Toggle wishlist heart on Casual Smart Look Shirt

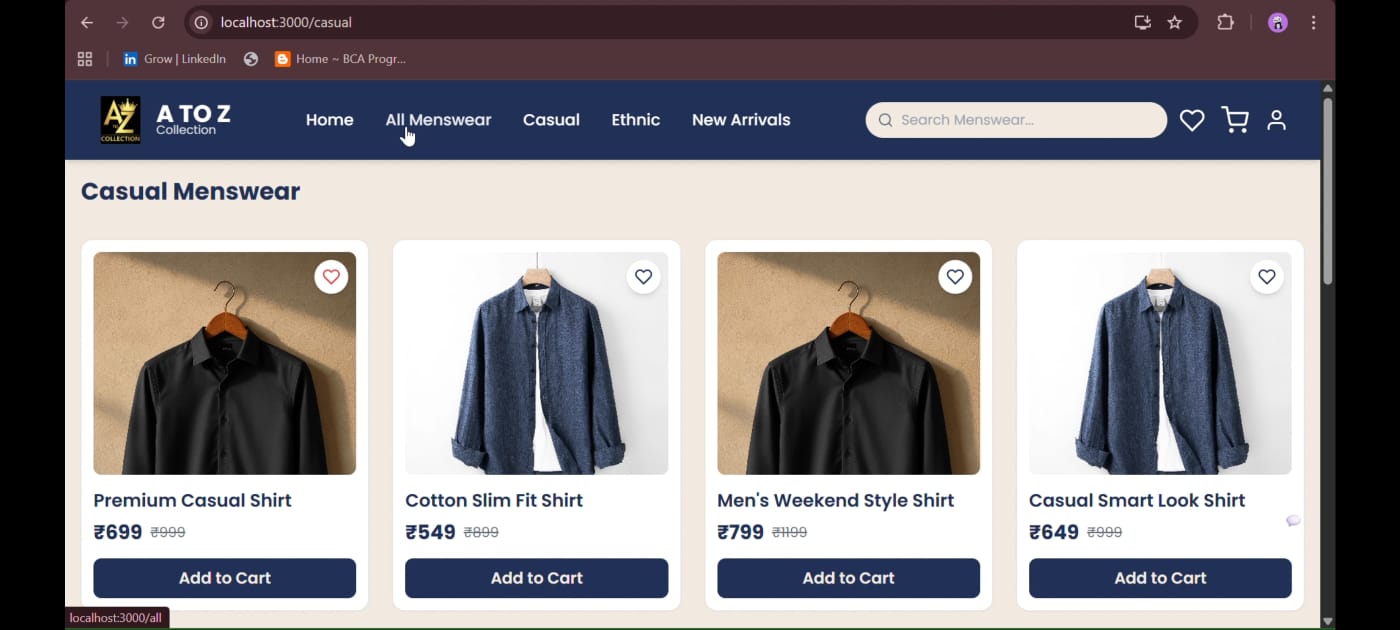(1267, 277)
